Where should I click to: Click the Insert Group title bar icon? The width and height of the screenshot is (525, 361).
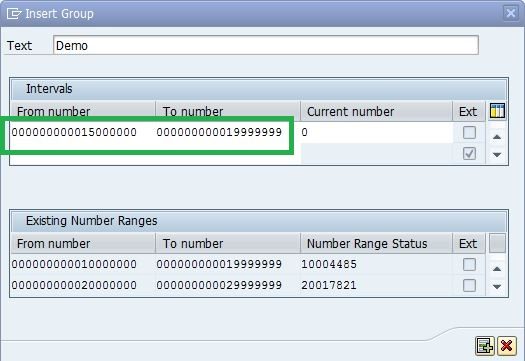(14, 14)
